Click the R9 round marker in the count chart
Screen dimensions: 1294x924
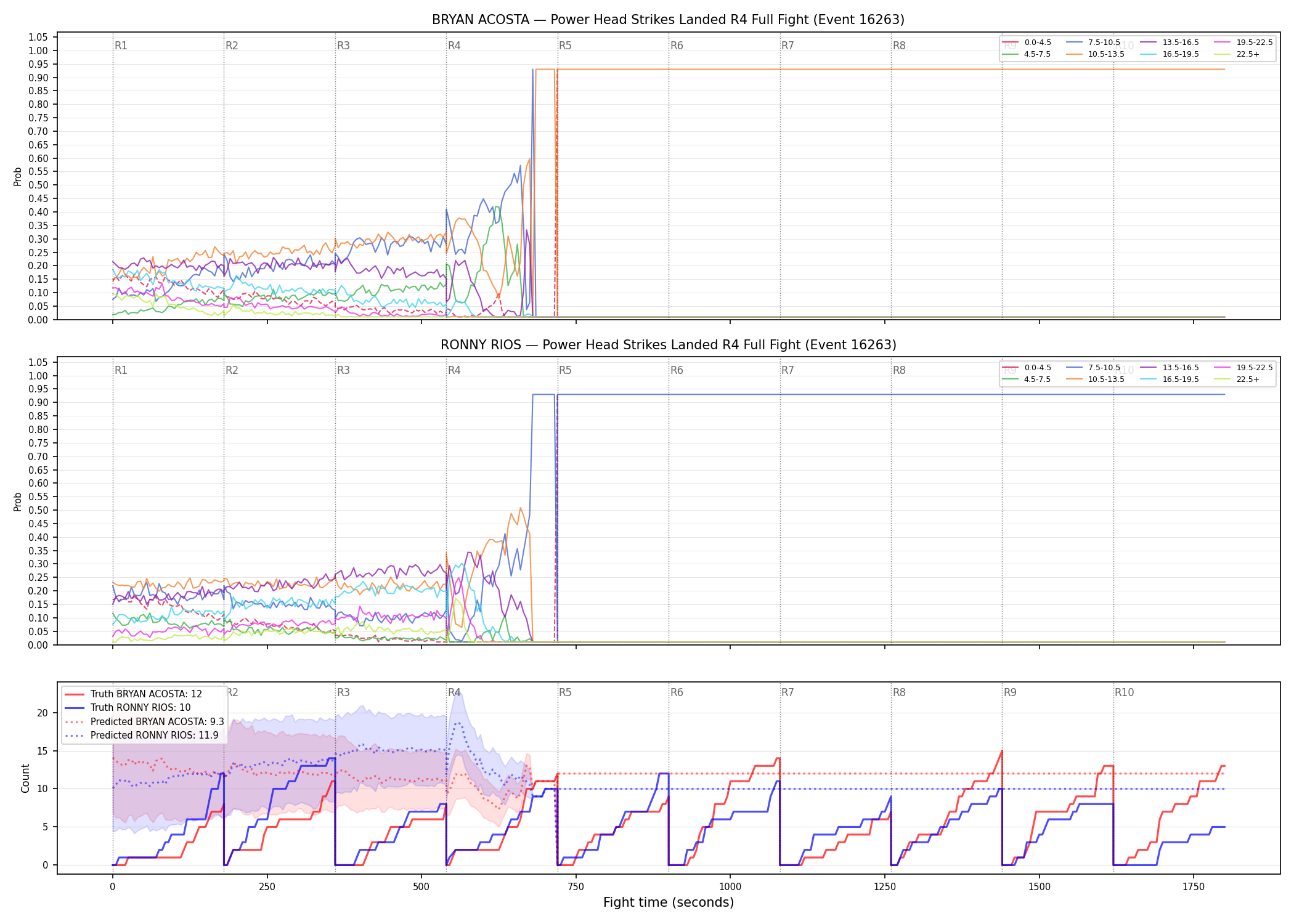[x=1010, y=692]
